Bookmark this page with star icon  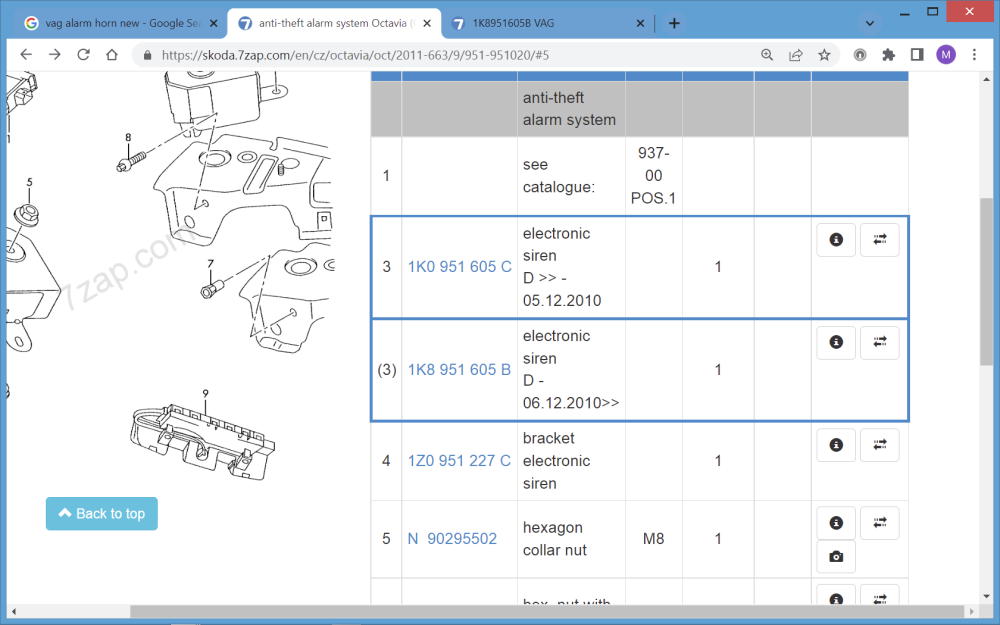(824, 55)
